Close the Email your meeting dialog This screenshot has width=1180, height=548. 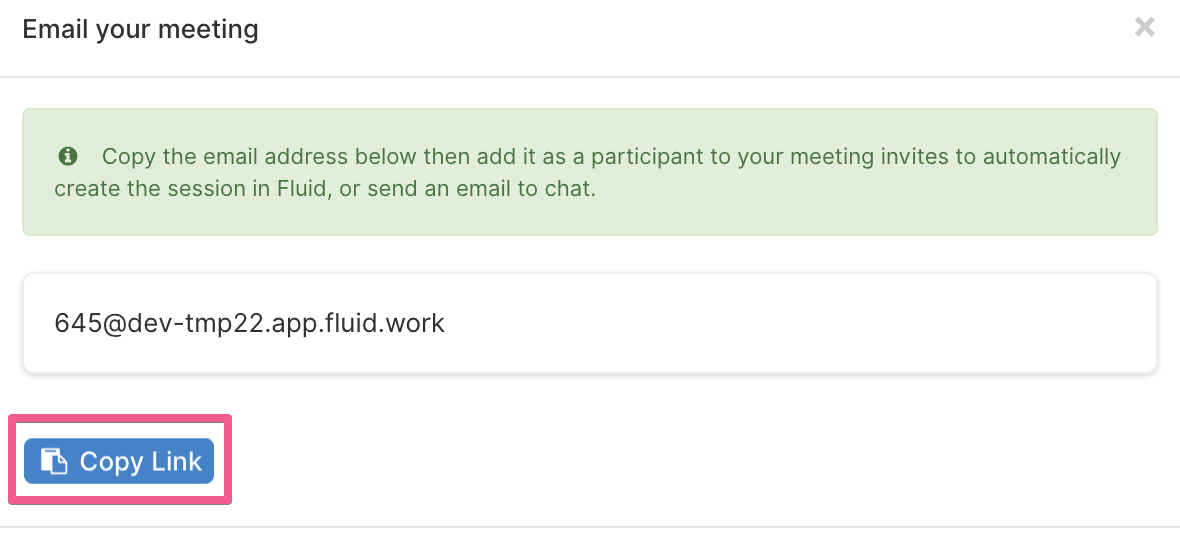(1145, 28)
